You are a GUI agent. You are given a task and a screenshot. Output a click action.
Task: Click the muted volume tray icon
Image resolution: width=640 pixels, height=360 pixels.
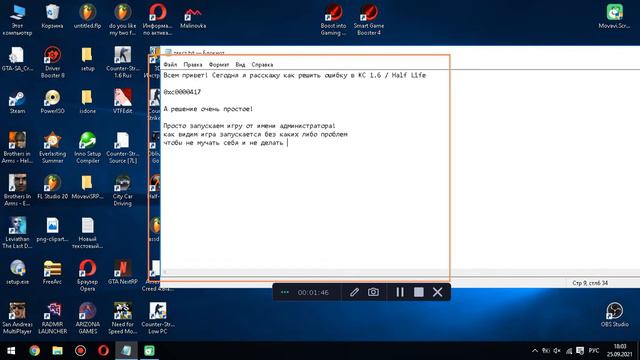point(557,351)
